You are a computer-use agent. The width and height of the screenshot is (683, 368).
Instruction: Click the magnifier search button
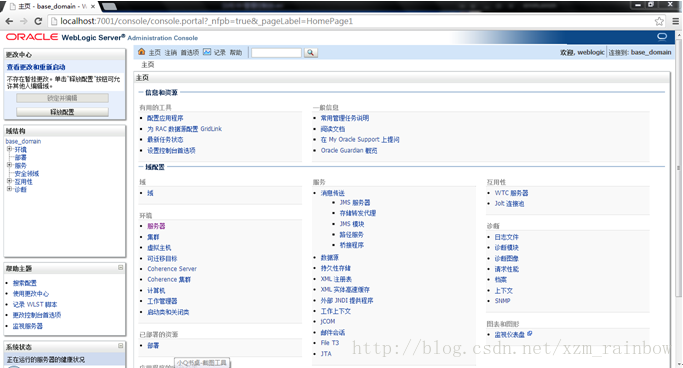coord(311,53)
